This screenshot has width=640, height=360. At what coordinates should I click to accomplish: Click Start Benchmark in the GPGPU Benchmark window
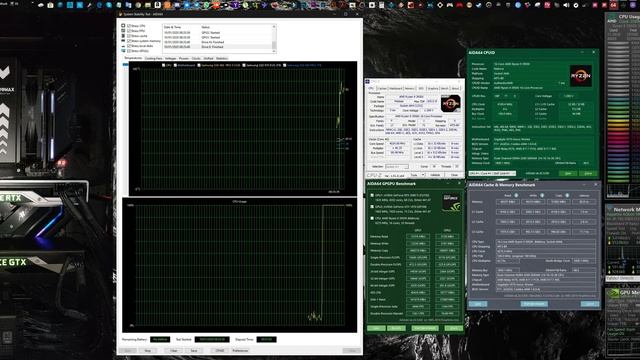tap(425, 328)
